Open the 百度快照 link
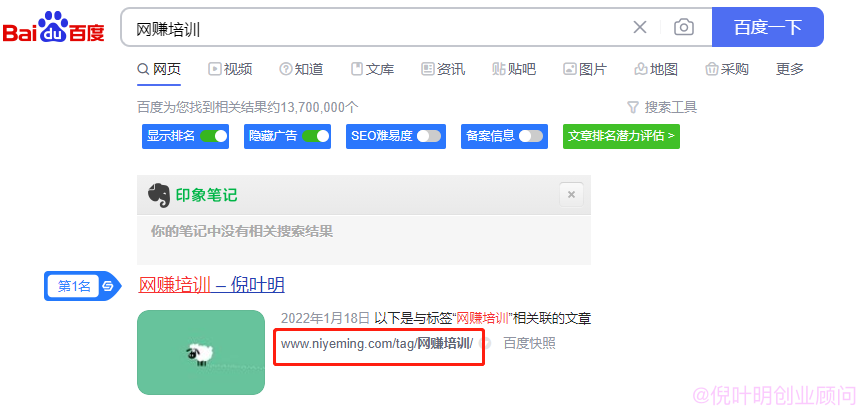The width and height of the screenshot is (865, 411). pos(530,344)
